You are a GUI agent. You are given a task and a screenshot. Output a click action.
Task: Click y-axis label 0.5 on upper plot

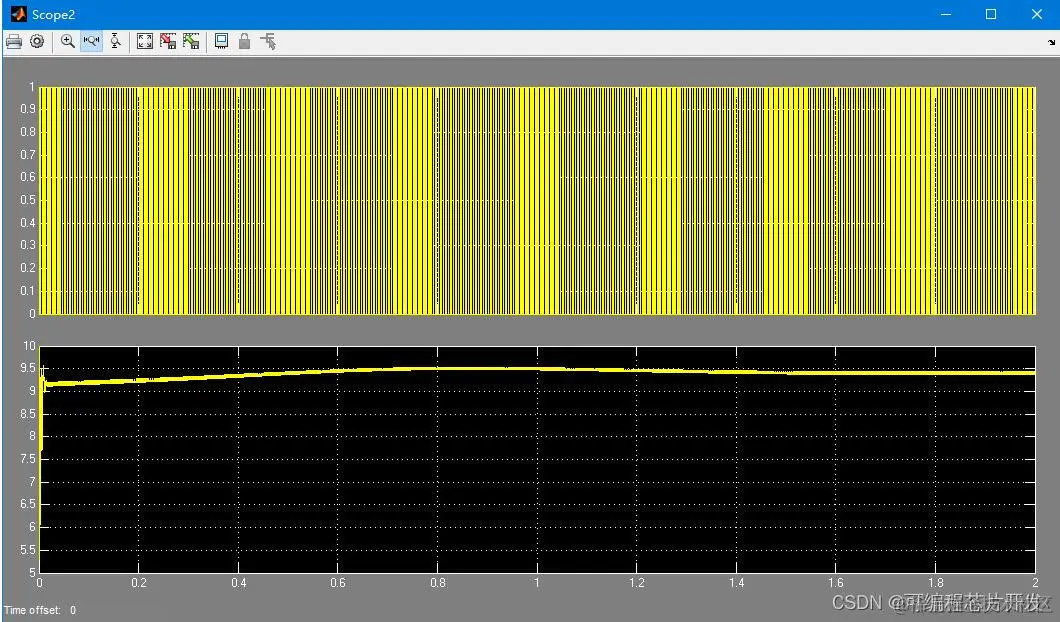[28, 200]
